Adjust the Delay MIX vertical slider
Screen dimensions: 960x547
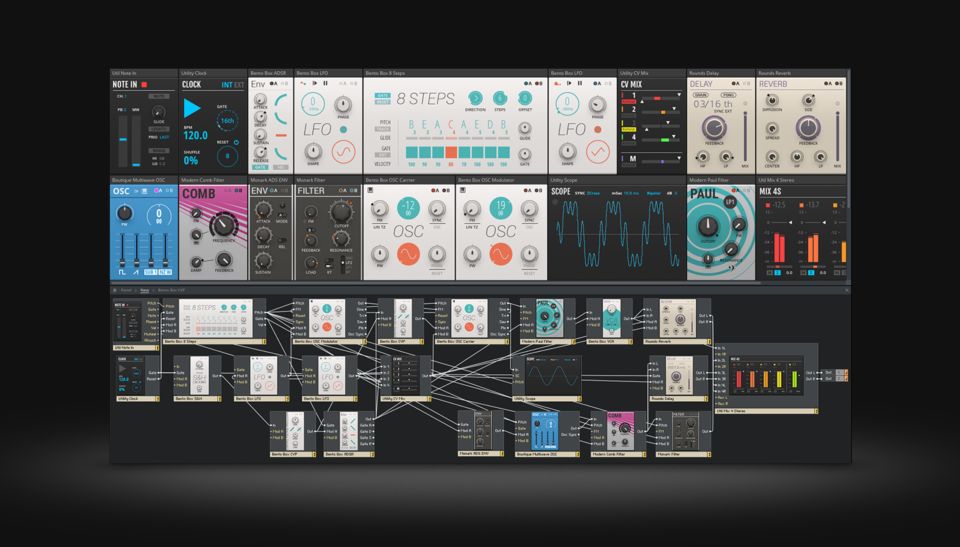coord(743,137)
